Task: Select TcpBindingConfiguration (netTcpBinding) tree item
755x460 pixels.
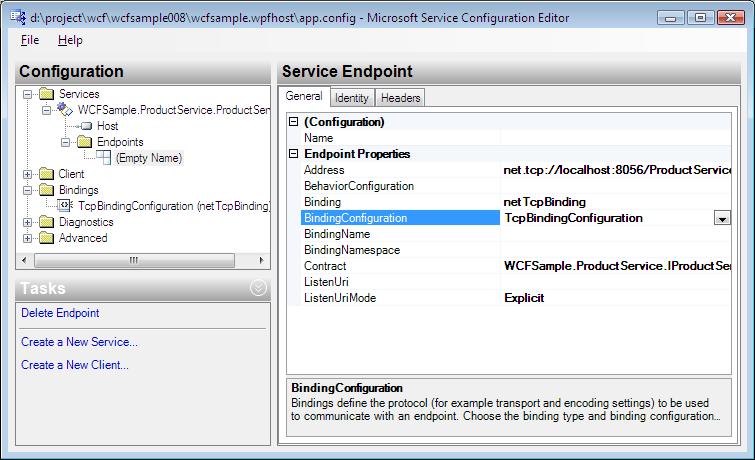Action: [174, 206]
